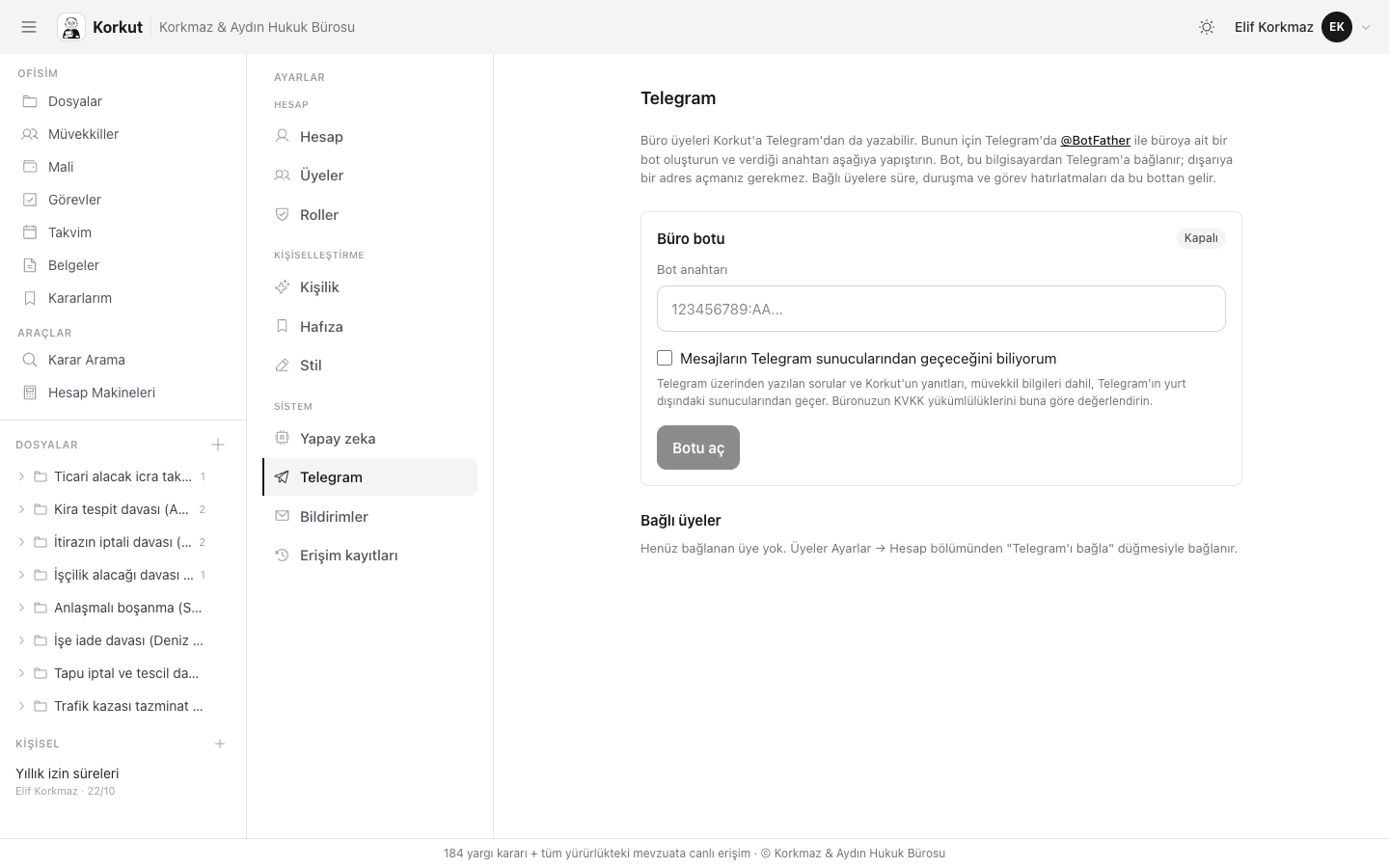Expand the Anlaşmalı boşanma folder
Viewport: 1389px width, 868px height.
click(21, 608)
